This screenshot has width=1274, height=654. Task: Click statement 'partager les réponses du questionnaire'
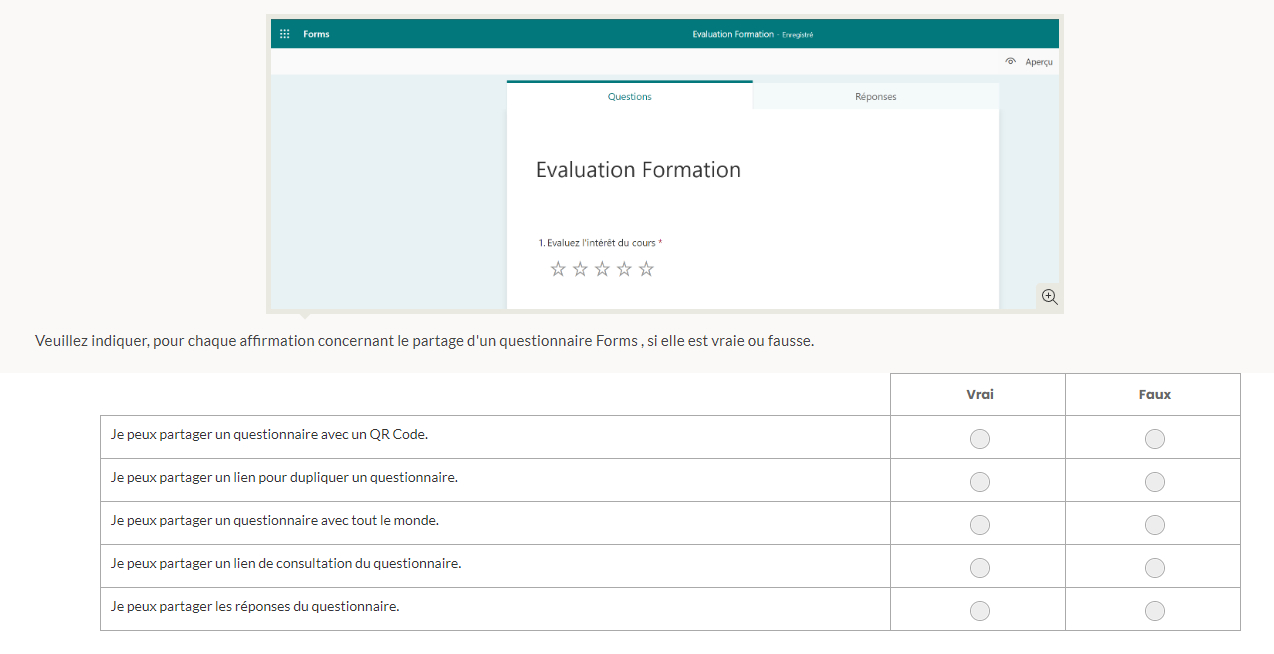tap(255, 607)
